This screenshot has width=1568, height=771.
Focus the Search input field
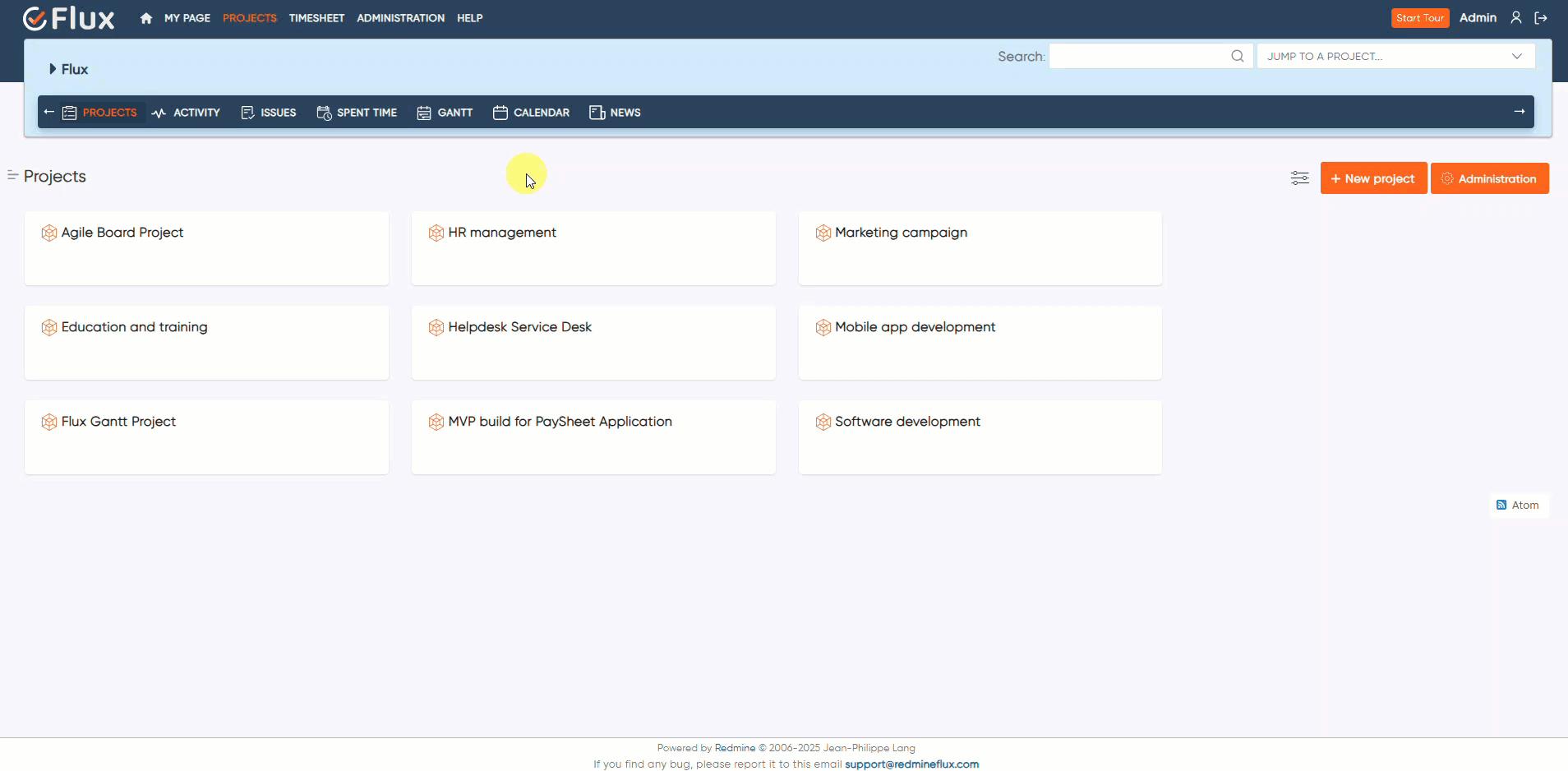click(x=1138, y=56)
